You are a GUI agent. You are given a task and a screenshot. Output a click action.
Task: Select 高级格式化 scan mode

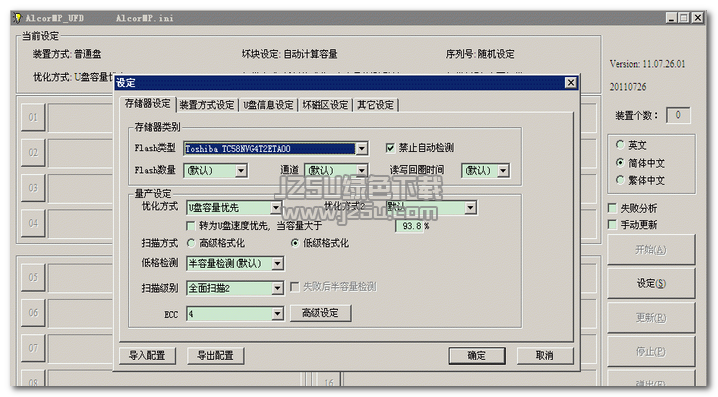pos(191,243)
